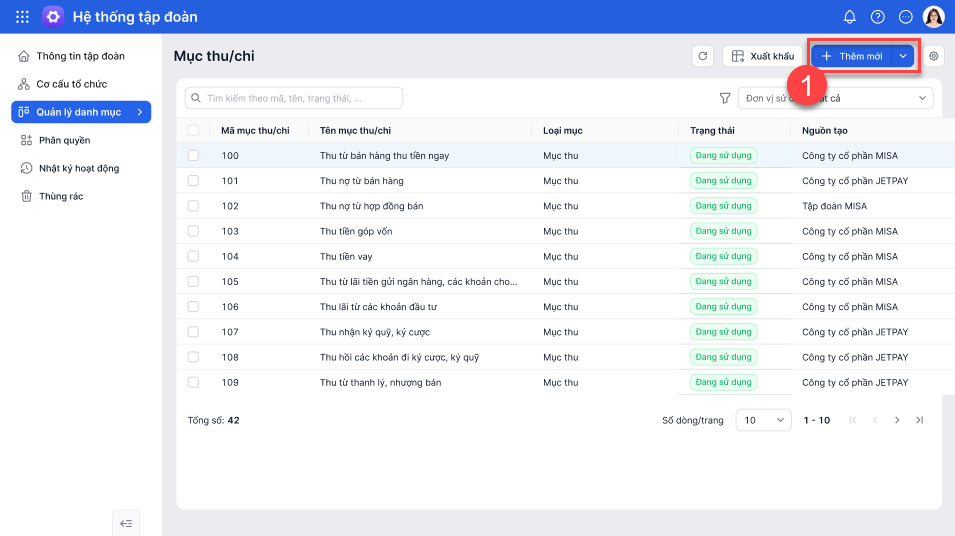Focus the search by code or name field
This screenshot has width=955, height=536.
[294, 98]
